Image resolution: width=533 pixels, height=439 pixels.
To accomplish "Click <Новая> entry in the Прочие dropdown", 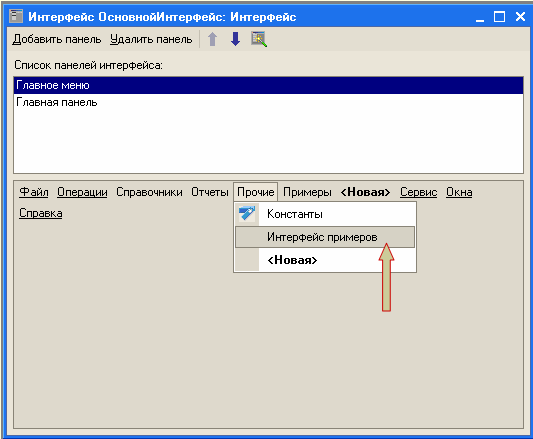I will coord(325,260).
